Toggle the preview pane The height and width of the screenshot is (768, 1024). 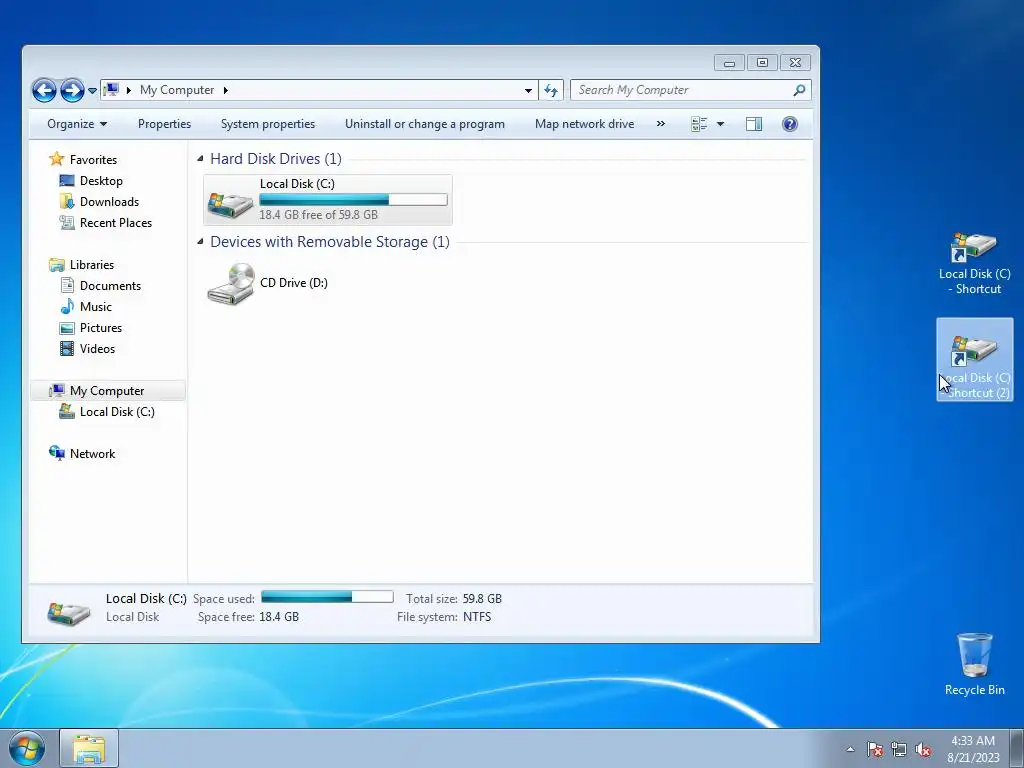pos(754,124)
